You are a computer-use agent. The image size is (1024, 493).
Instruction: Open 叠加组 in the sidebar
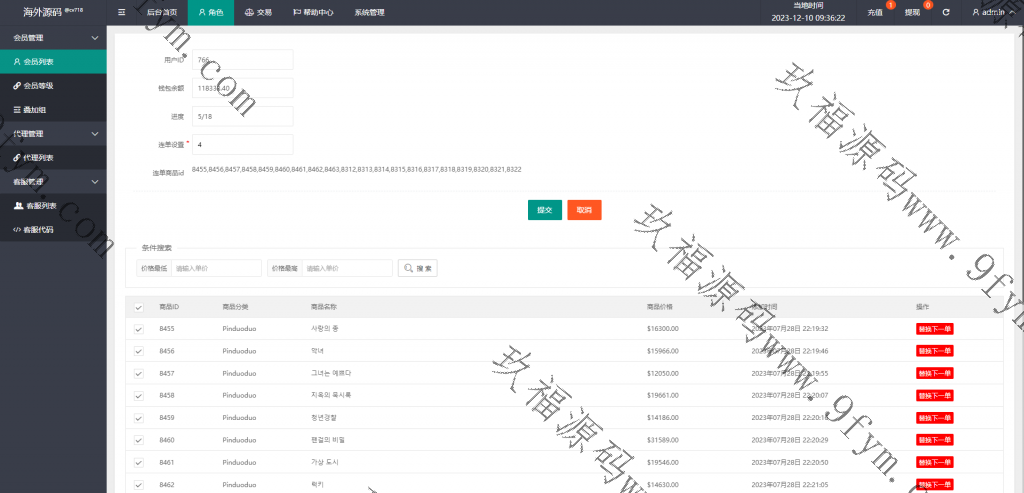34,109
